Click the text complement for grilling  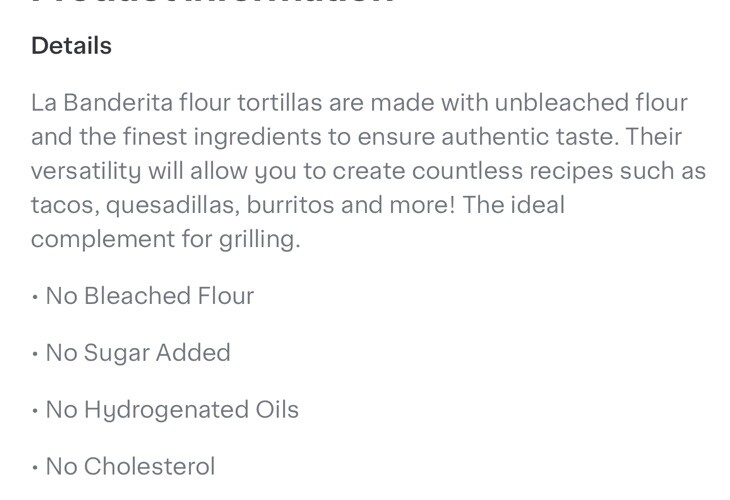coord(165,239)
